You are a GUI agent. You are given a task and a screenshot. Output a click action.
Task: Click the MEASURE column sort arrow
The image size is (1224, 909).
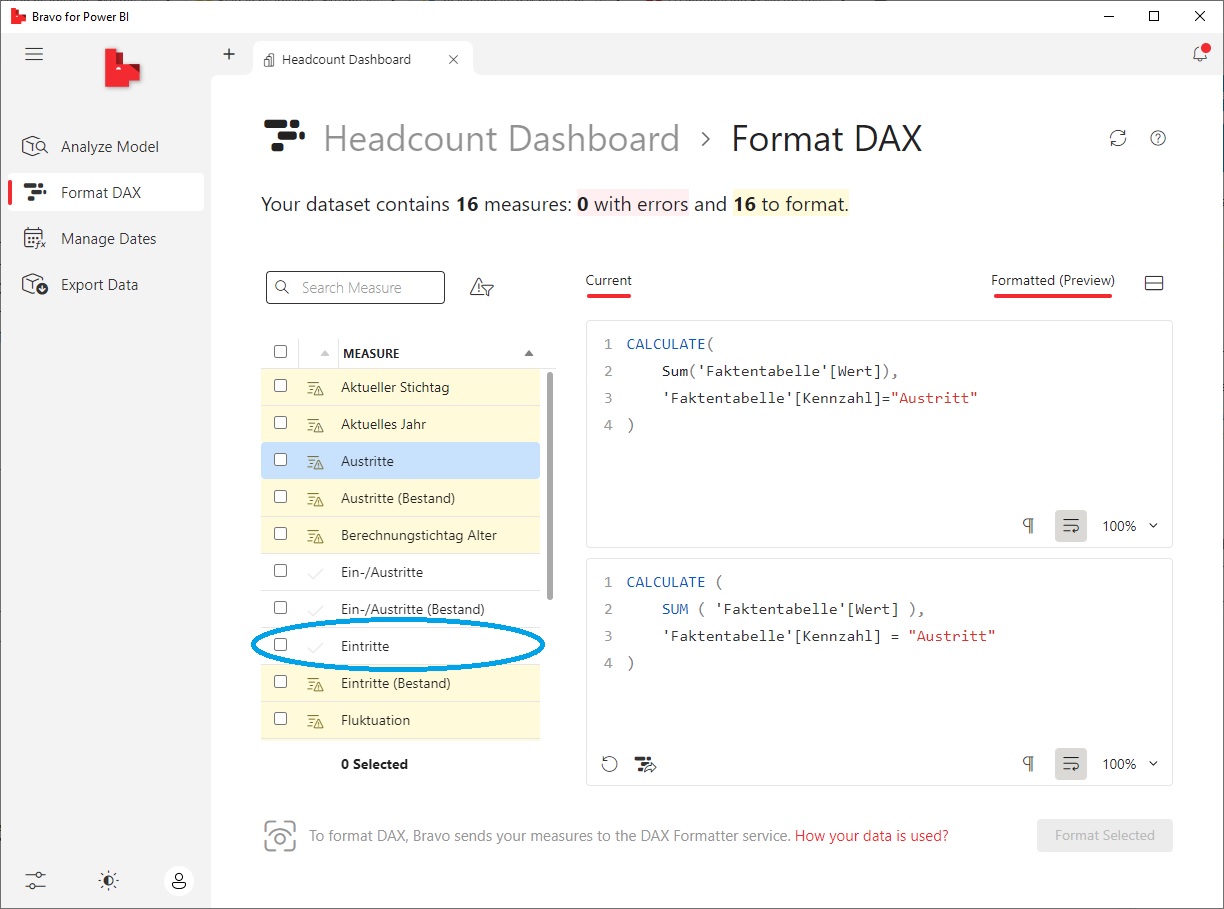(x=529, y=352)
